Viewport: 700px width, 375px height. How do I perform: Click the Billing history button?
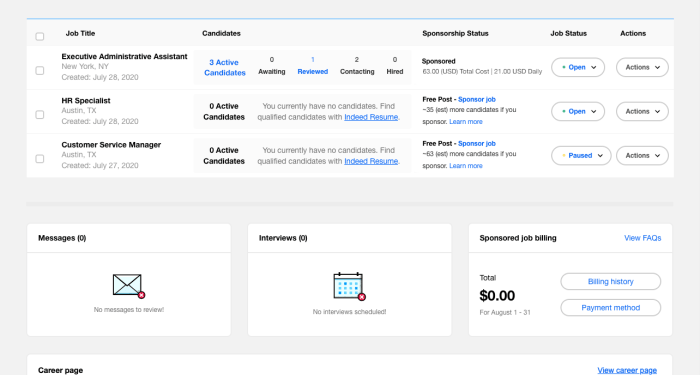(610, 282)
